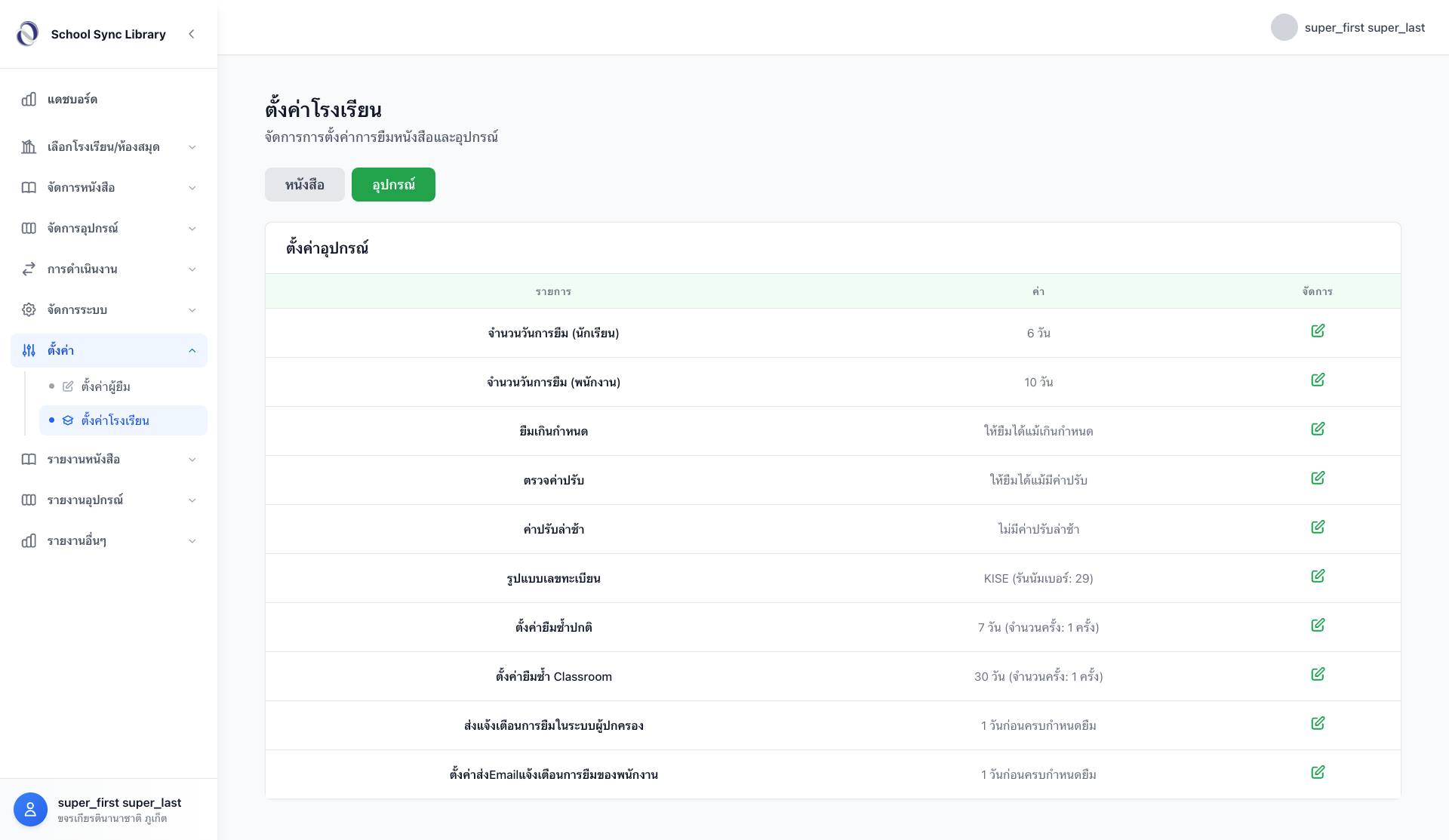The width and height of the screenshot is (1449, 840).
Task: Go to แดชบอร์ด dashboard
Action: tap(72, 100)
